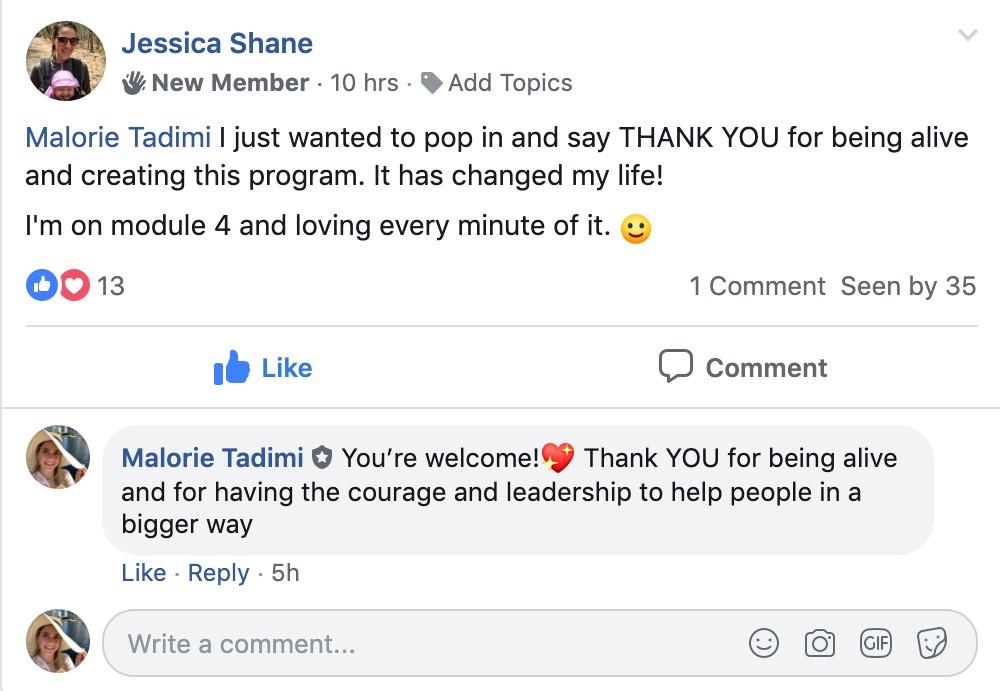The height and width of the screenshot is (691, 1000).
Task: Expand the post options chevron menu
Action: pyautogui.click(x=967, y=36)
